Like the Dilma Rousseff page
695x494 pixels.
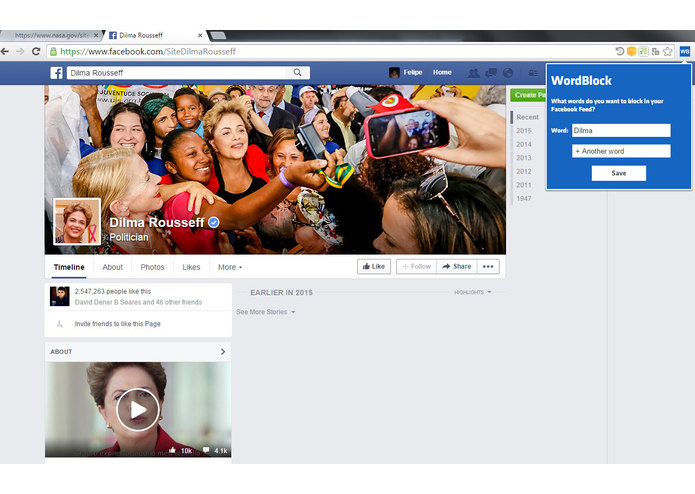click(x=374, y=266)
